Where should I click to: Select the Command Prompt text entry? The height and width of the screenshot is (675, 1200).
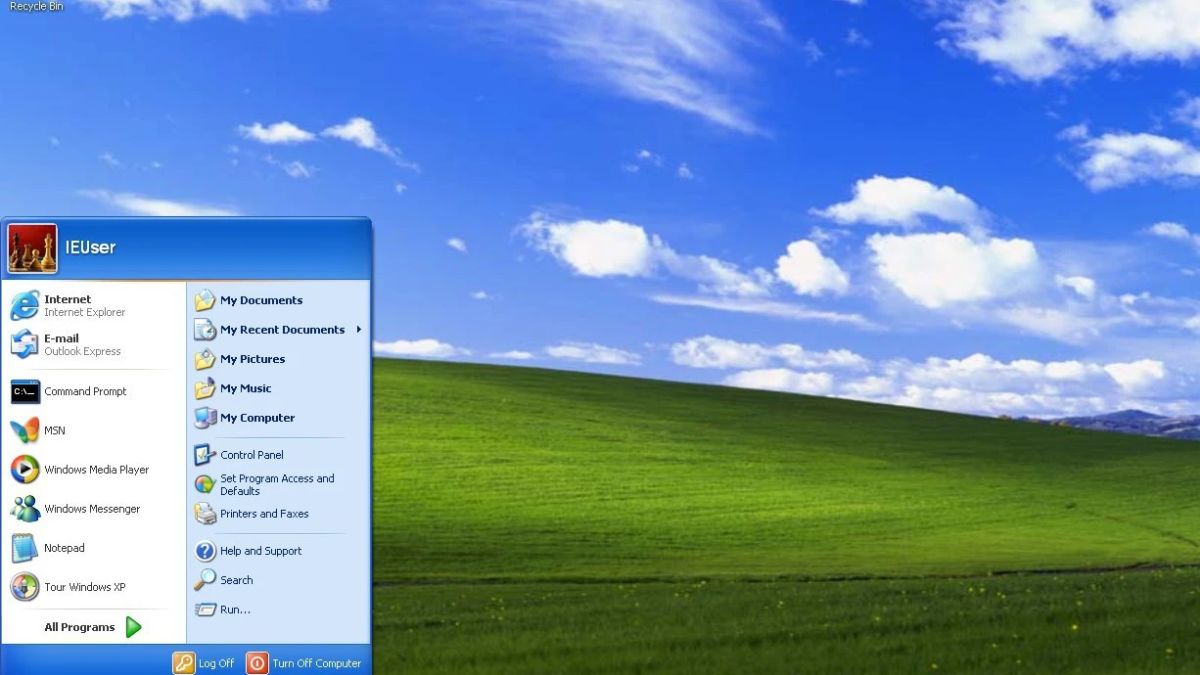click(85, 392)
